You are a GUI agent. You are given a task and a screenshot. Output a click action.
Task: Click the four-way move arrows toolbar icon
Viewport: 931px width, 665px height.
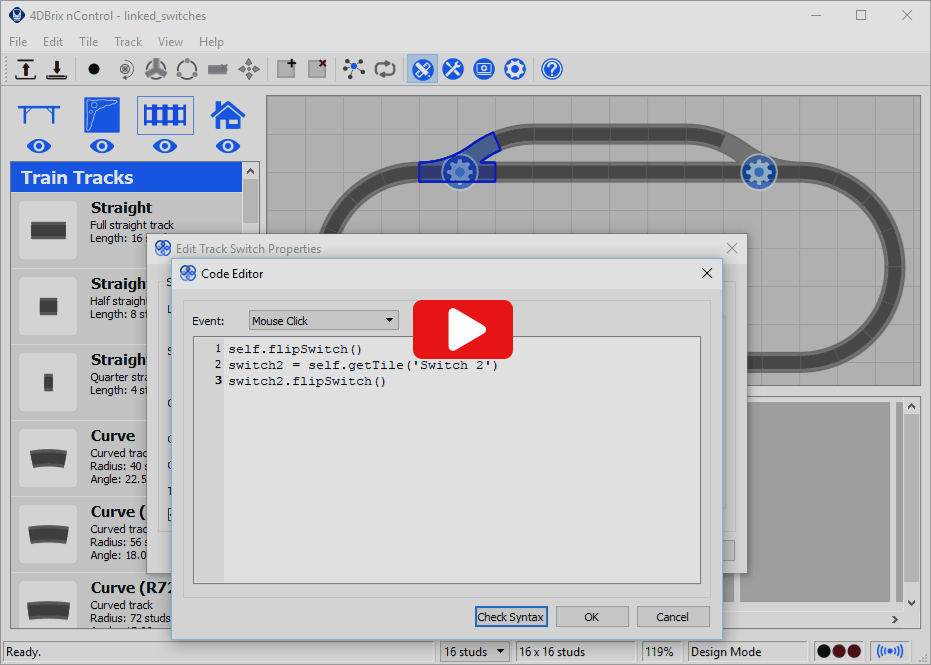tap(249, 69)
